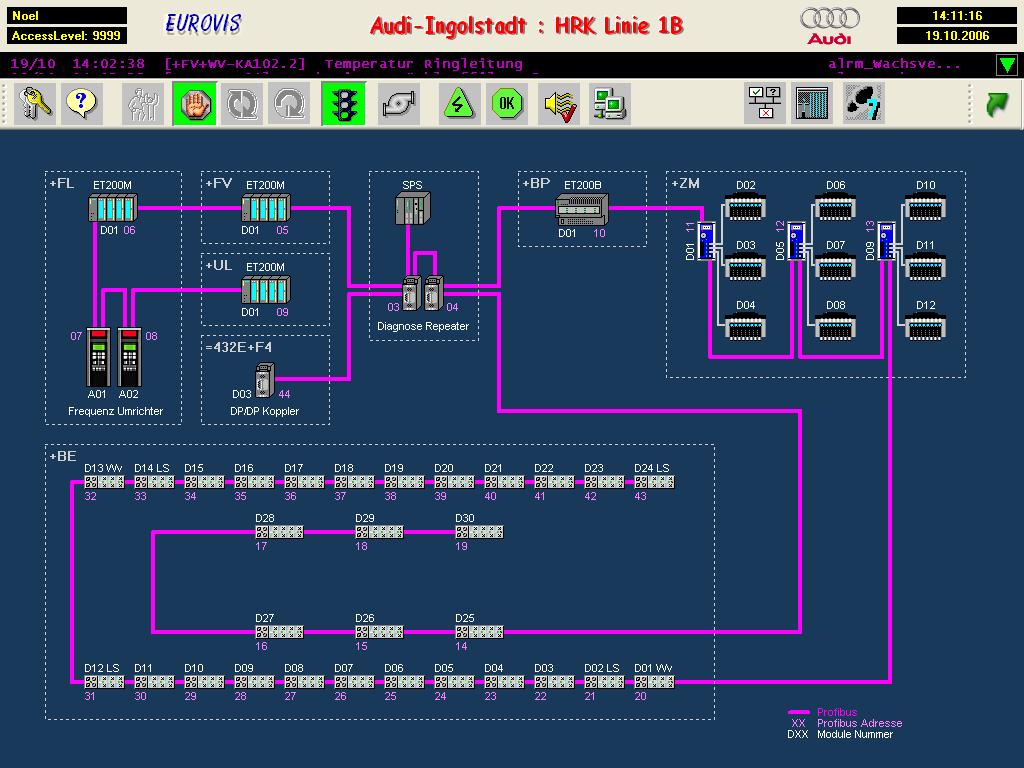Click the SPS controller icon

tap(413, 209)
